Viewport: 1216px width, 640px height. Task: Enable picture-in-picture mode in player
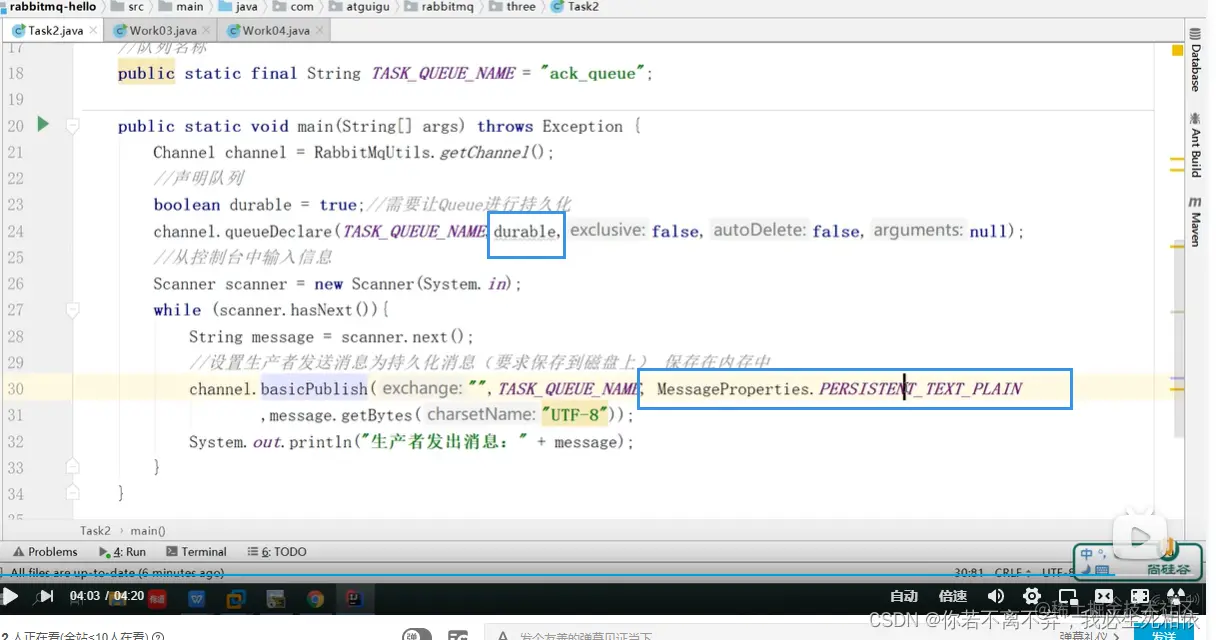point(1068,597)
